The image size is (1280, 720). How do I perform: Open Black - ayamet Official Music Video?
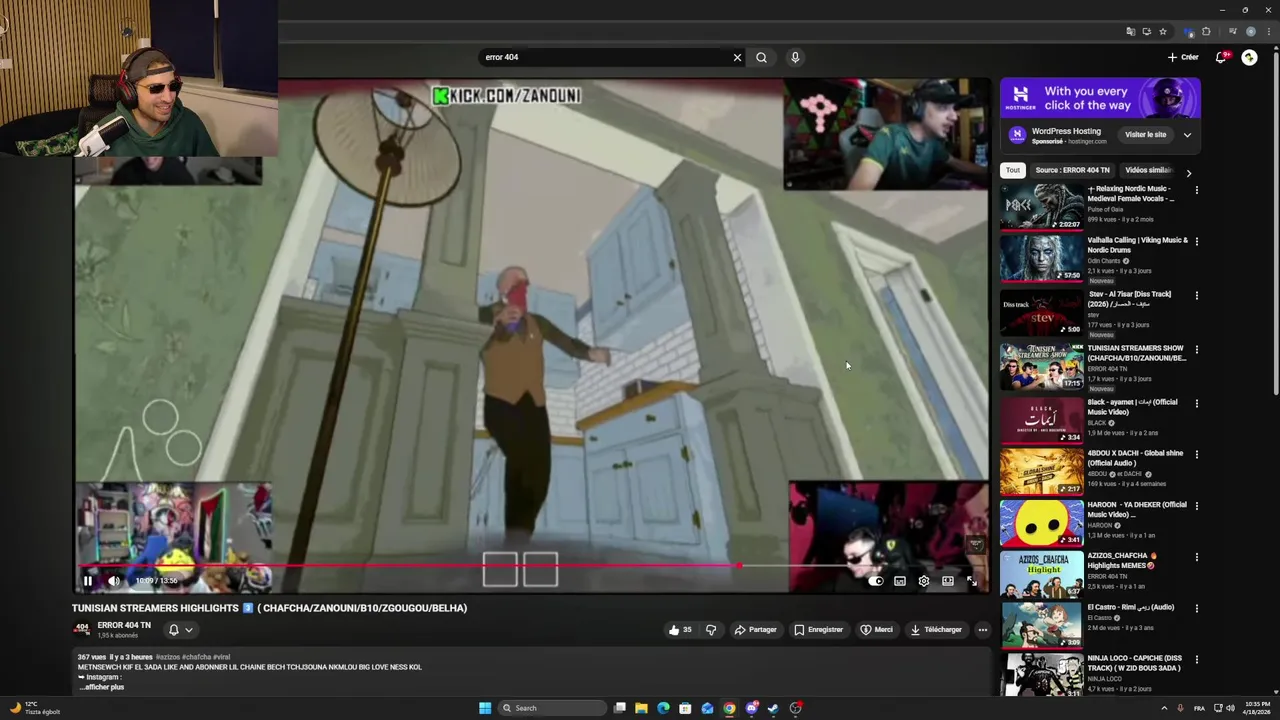tap(1041, 419)
